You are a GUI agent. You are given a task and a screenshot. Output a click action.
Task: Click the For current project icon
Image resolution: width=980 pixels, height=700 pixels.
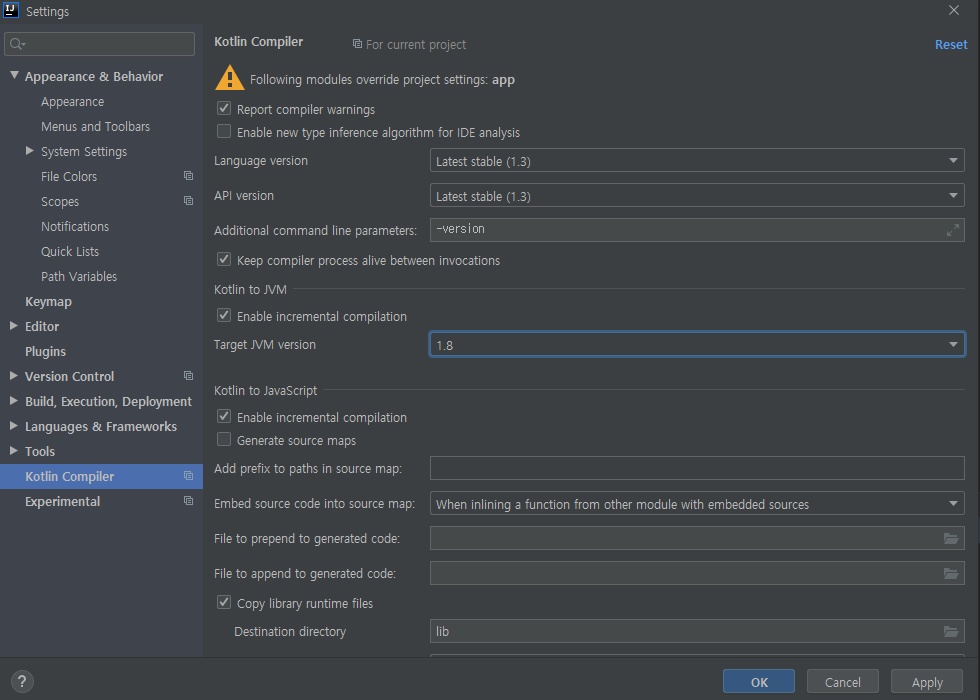pyautogui.click(x=357, y=44)
